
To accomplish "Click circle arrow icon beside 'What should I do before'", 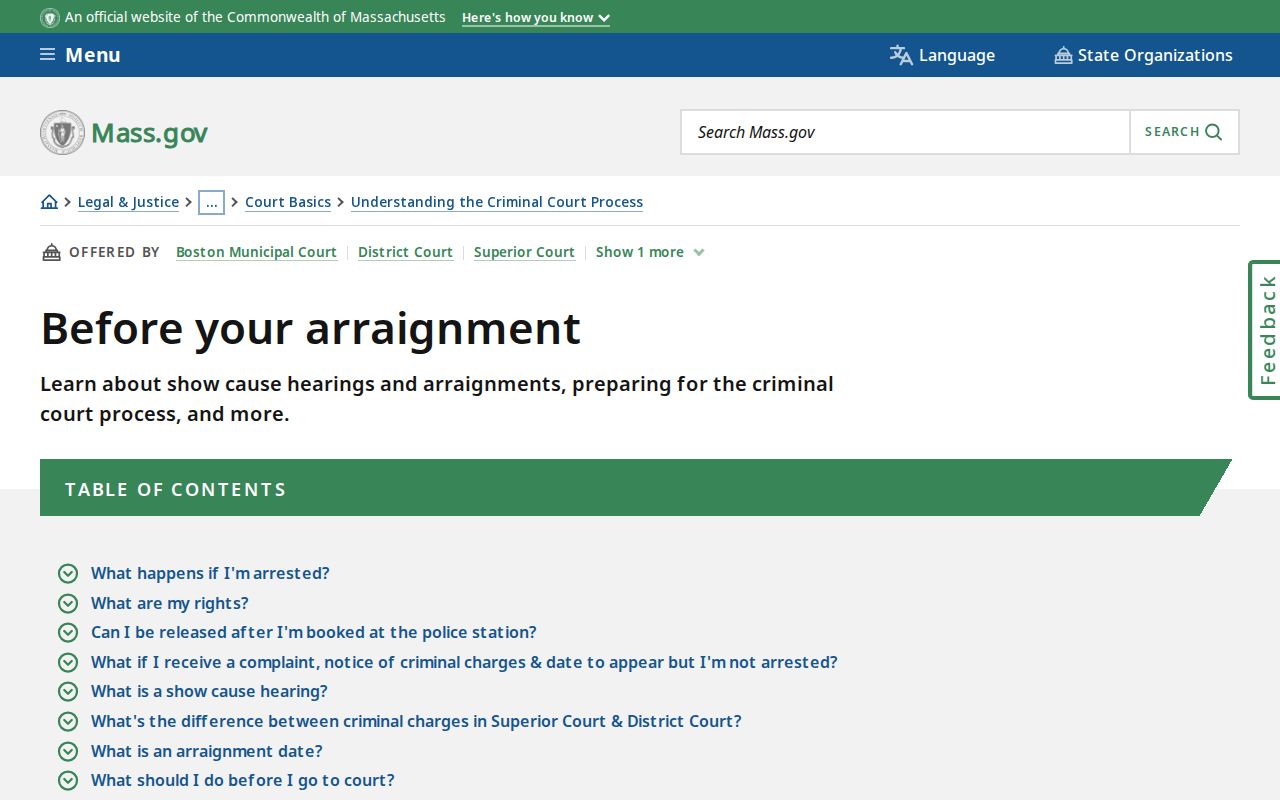I will [x=68, y=780].
